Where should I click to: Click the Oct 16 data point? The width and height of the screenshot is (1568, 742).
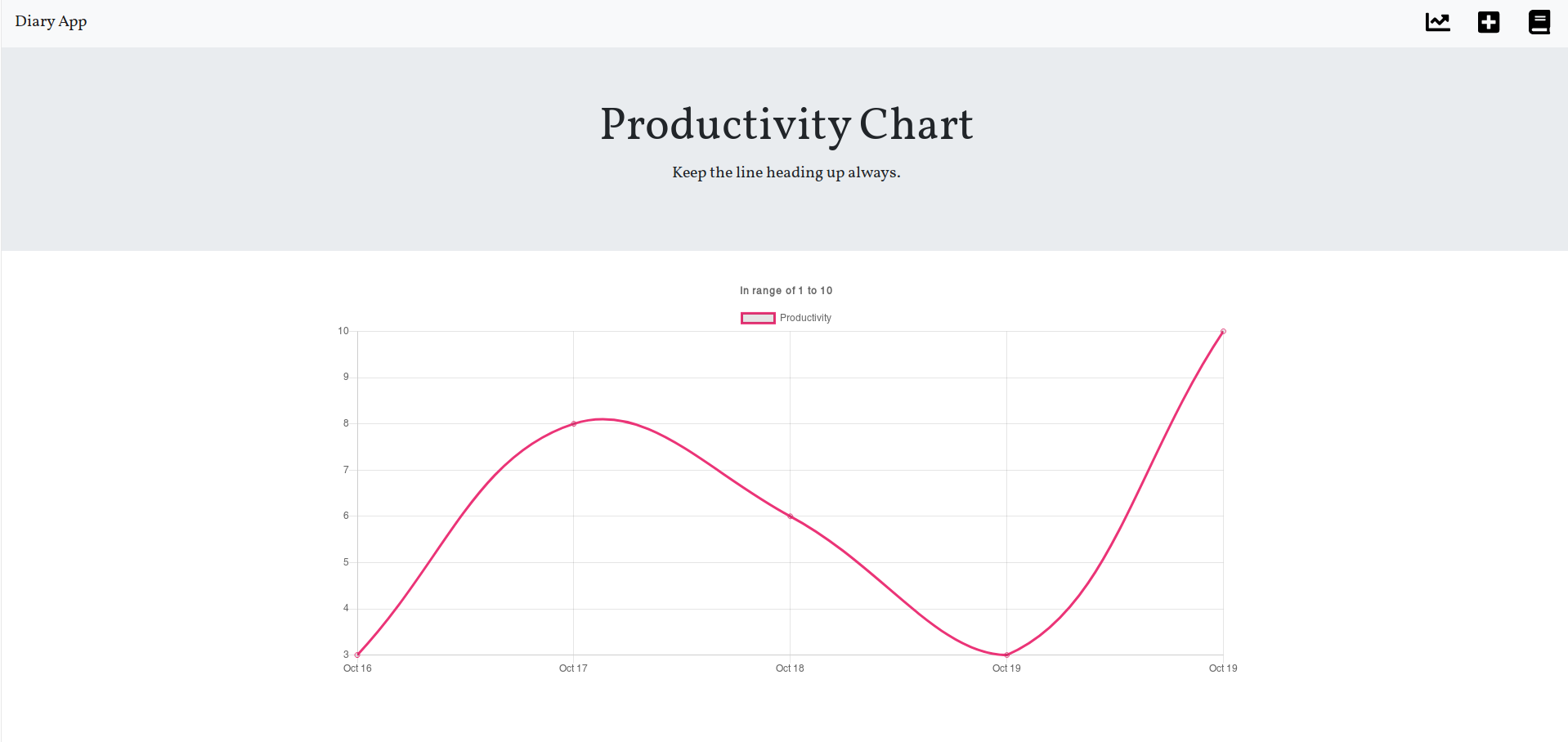pyautogui.click(x=357, y=655)
